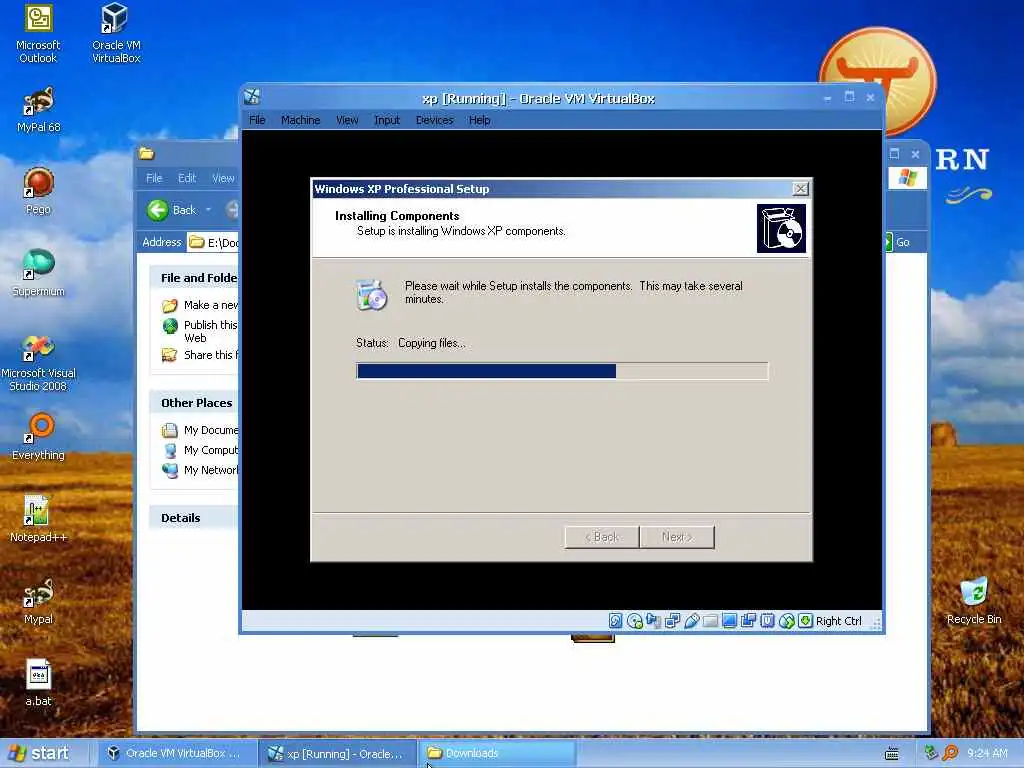Image resolution: width=1024 pixels, height=768 pixels.
Task: Click Share this folder link
Action: (211, 355)
